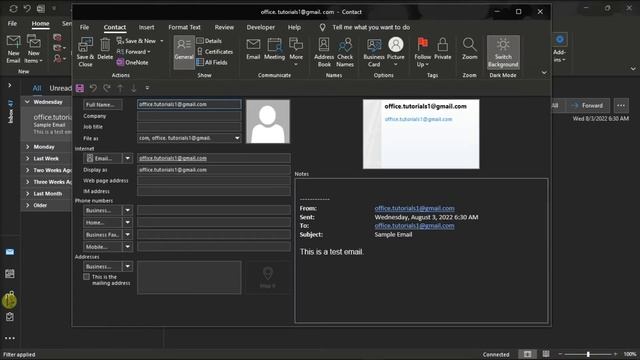Viewport: 640px width, 360px height.
Task: Click To email link in notes
Action: coord(414,226)
